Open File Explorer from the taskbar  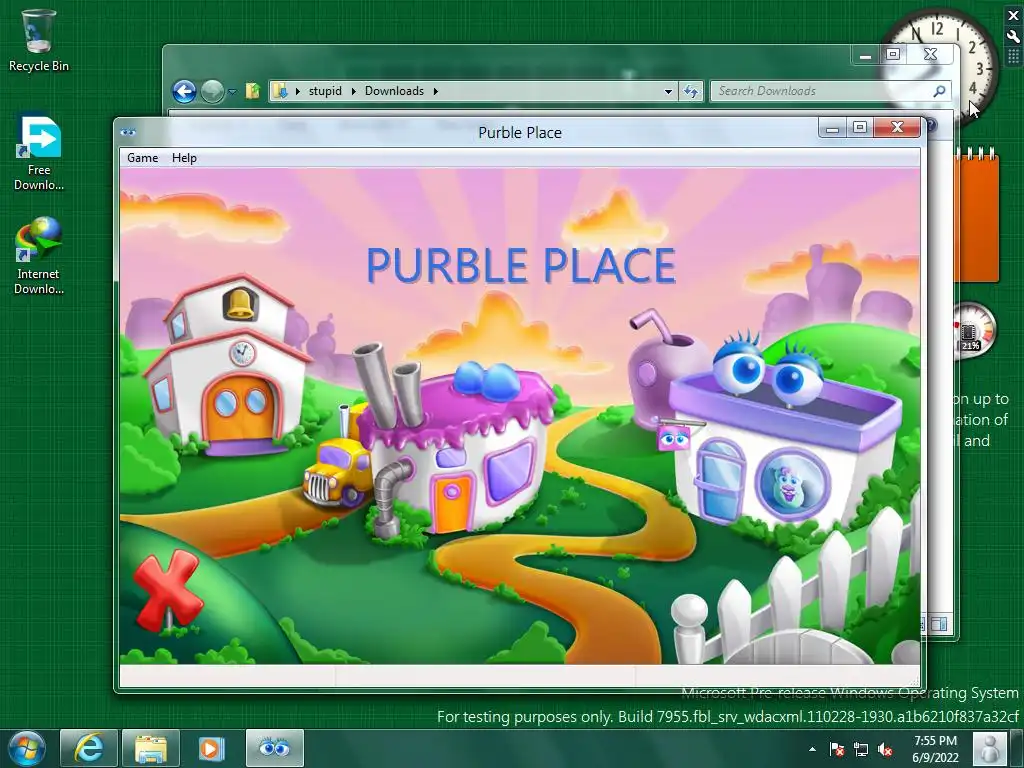point(151,748)
